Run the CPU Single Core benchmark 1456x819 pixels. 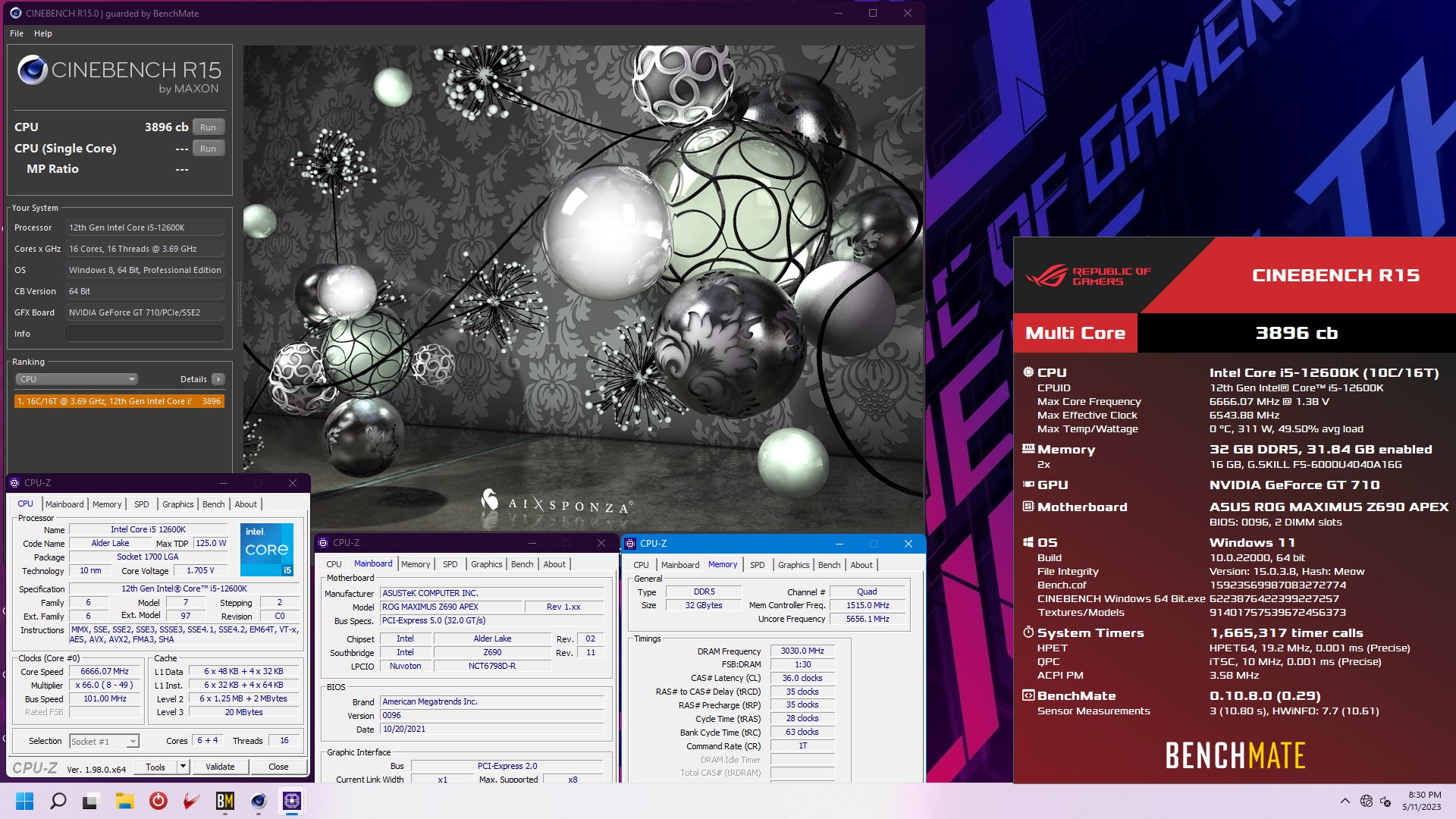pyautogui.click(x=209, y=149)
